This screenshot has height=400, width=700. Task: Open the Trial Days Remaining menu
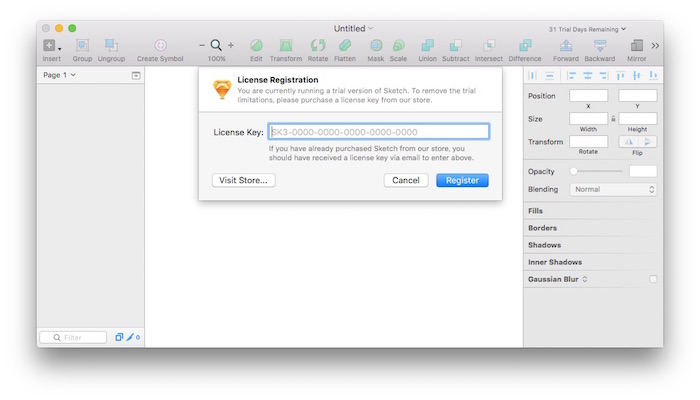coord(588,29)
